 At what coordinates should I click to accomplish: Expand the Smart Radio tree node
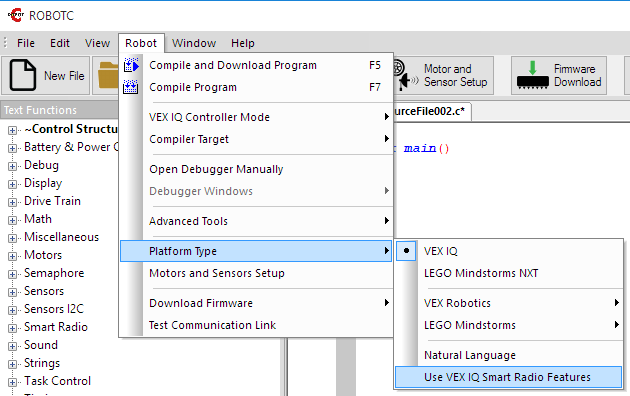point(12,328)
